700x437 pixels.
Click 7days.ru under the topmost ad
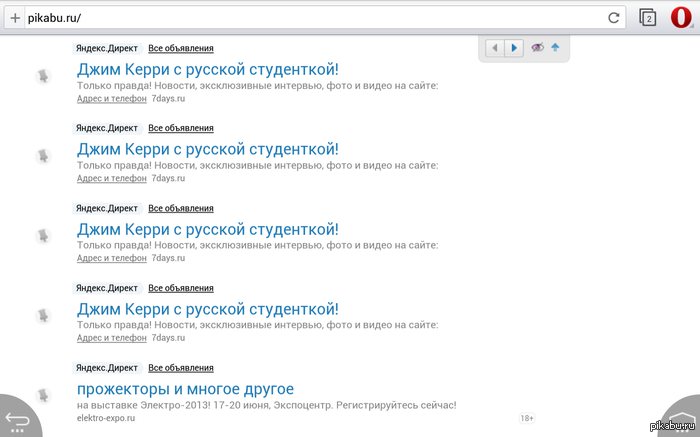pos(168,99)
